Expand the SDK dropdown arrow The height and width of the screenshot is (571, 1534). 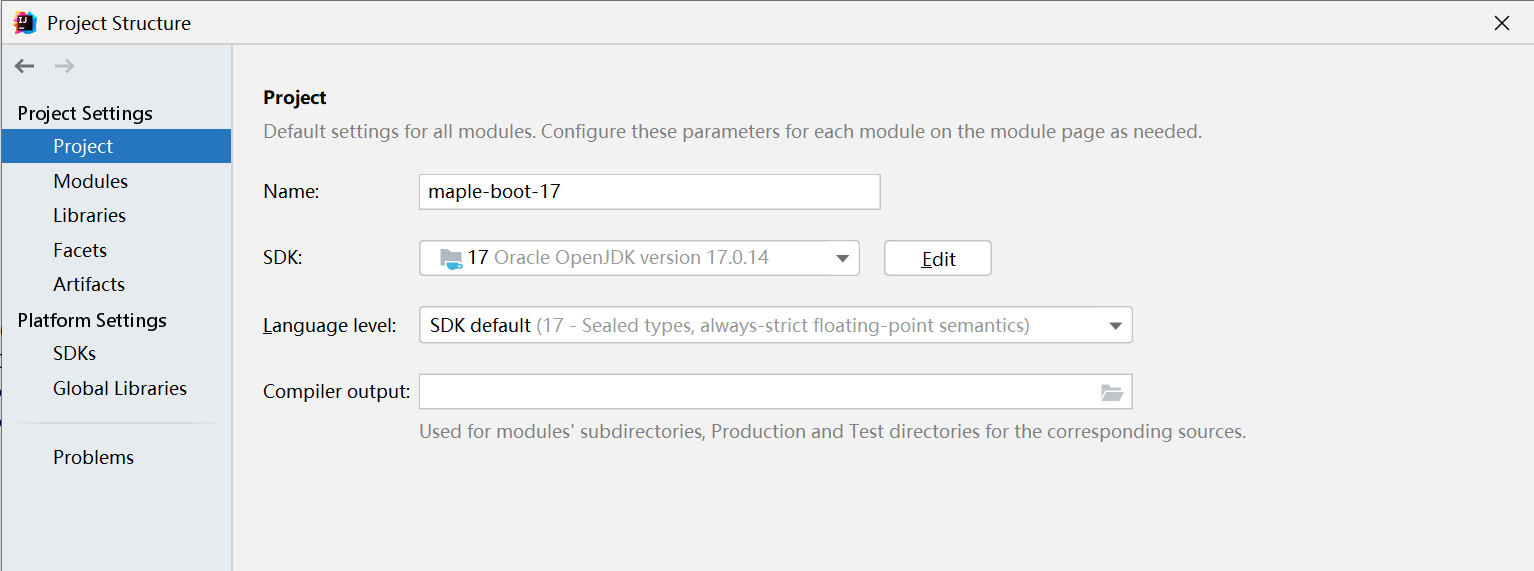pos(841,259)
